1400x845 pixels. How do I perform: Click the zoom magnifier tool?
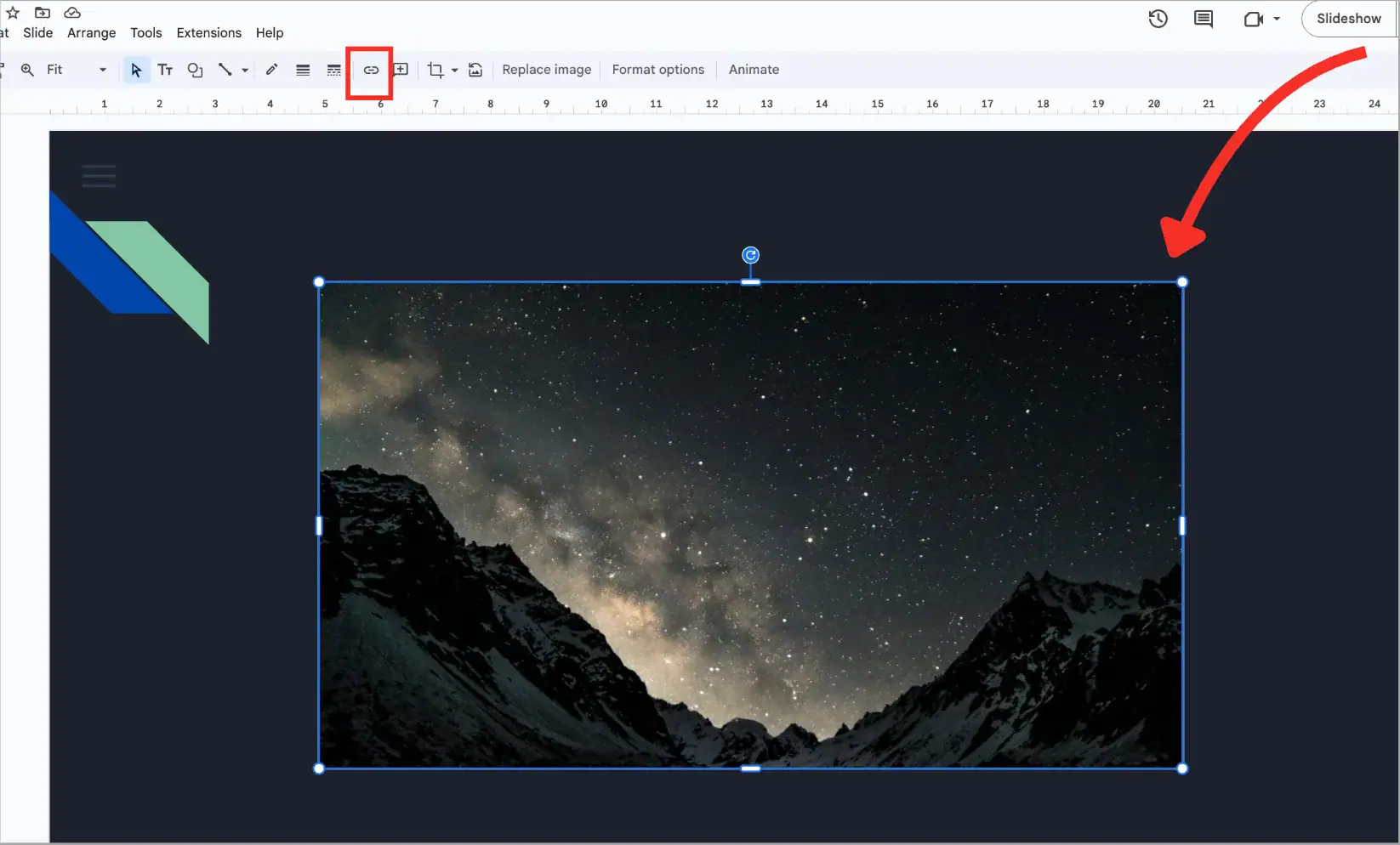tap(28, 70)
